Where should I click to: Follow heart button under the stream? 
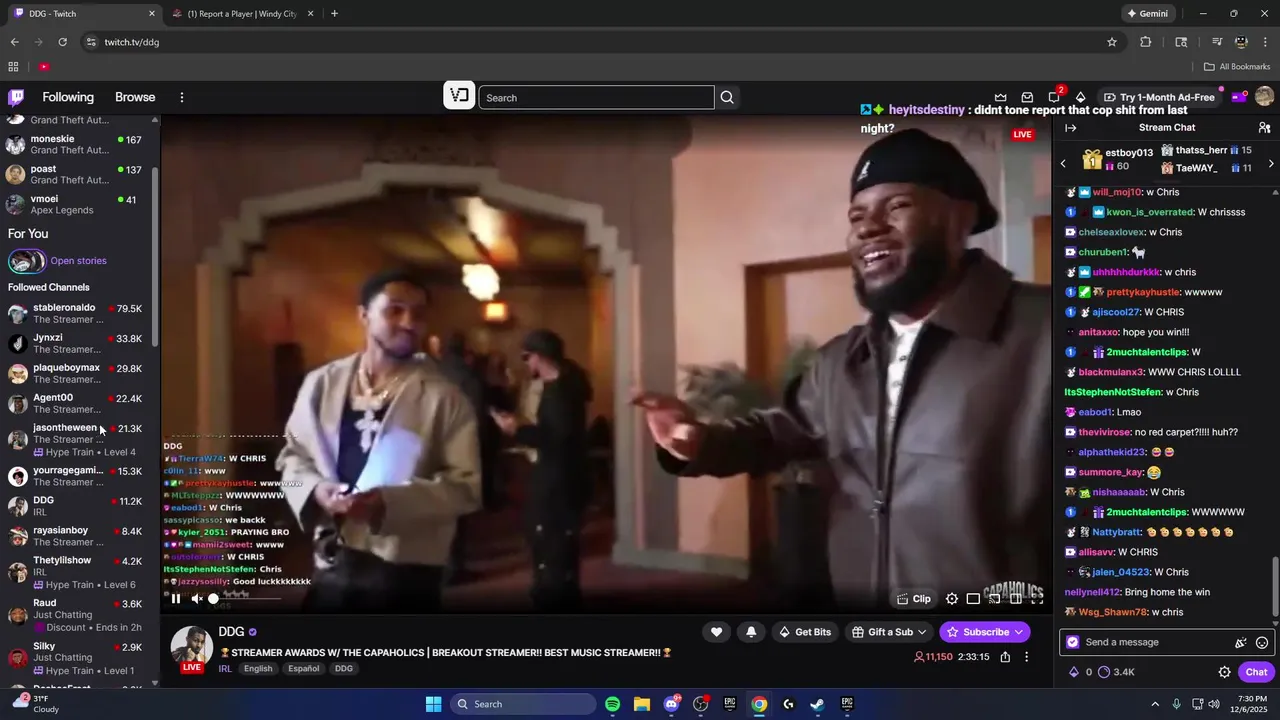(x=716, y=632)
